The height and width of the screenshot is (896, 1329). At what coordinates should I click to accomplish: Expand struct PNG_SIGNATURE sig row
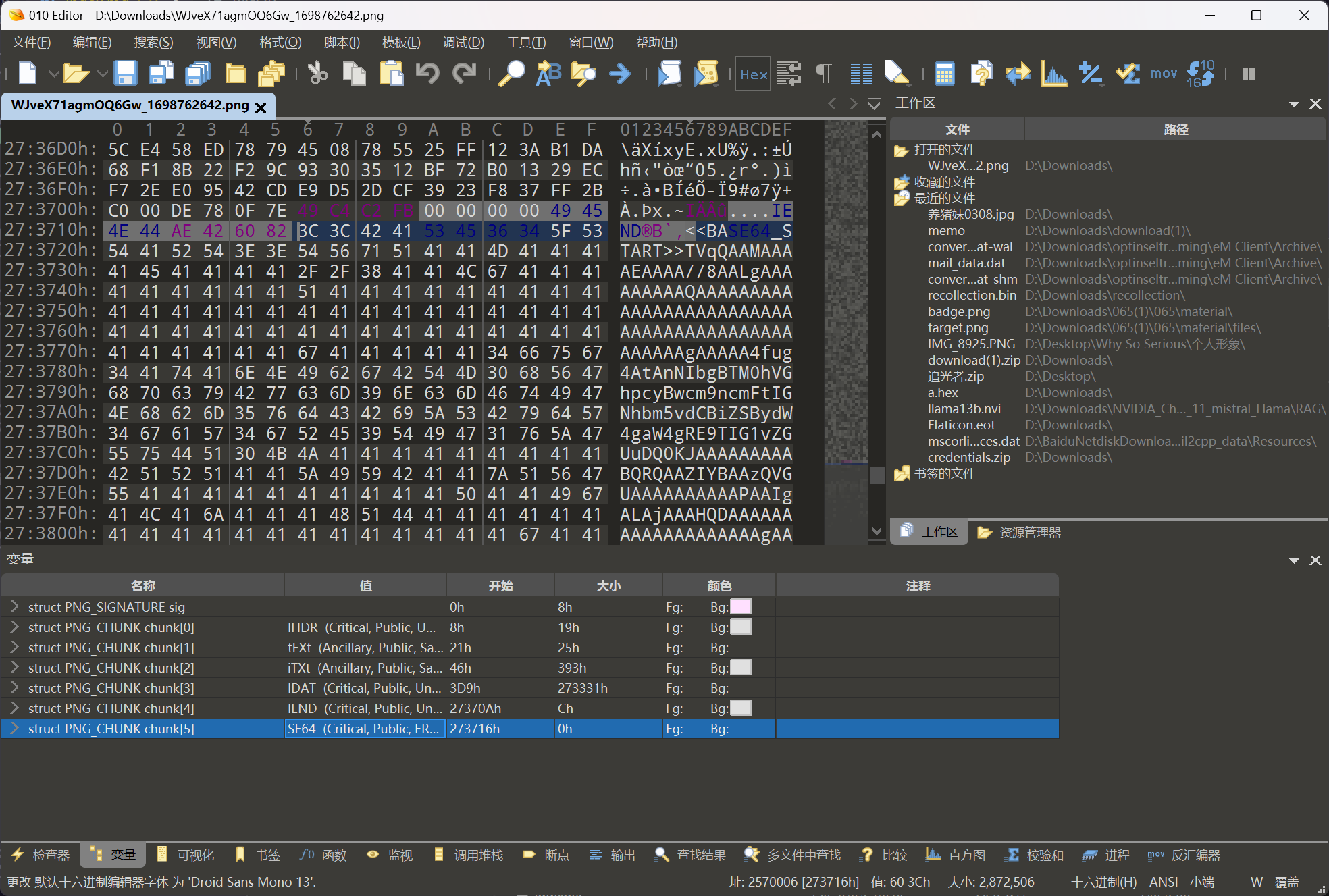[14, 607]
